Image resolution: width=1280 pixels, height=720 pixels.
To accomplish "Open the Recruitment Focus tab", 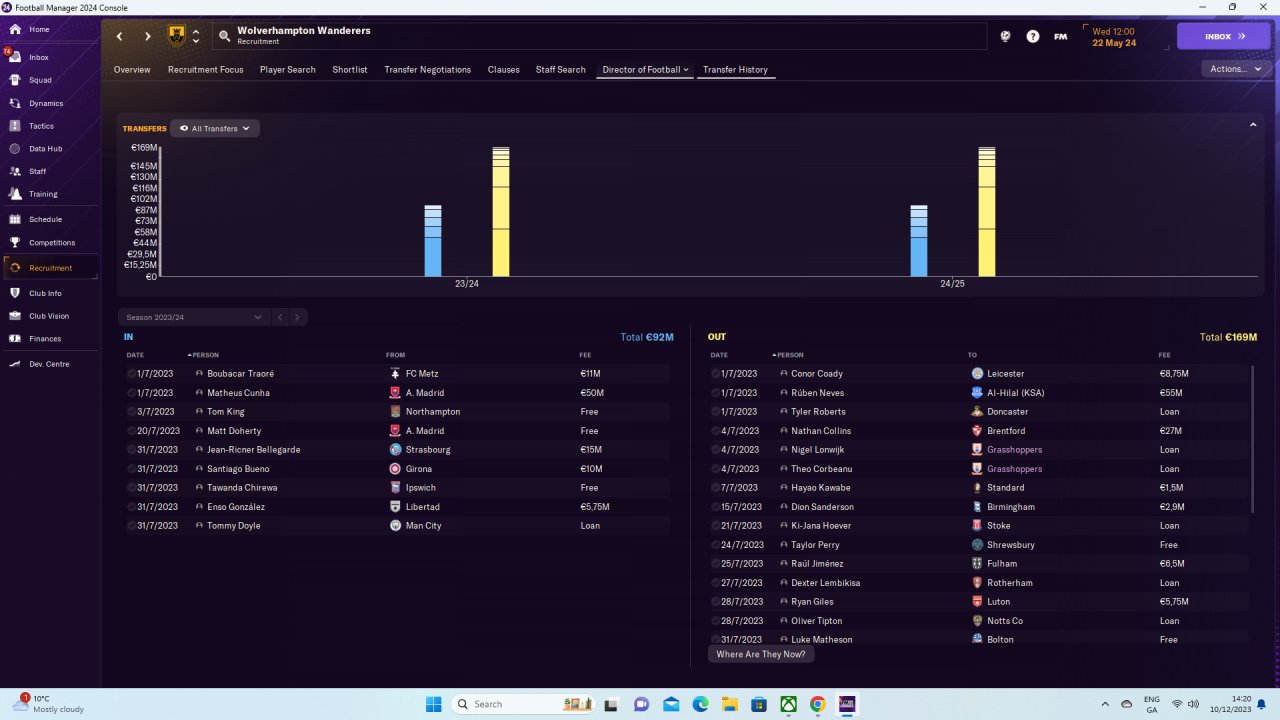I will [205, 70].
